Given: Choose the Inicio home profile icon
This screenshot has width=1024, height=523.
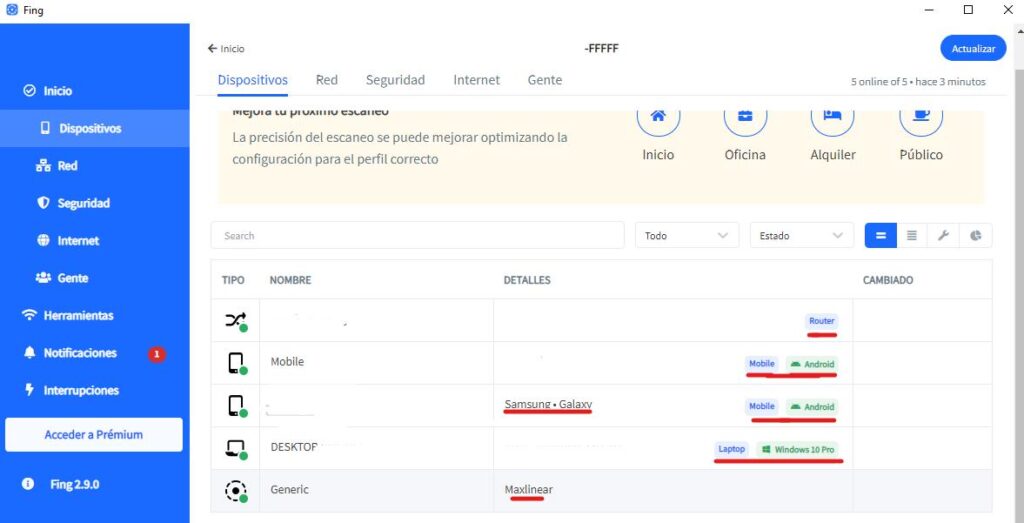Looking at the screenshot, I should [658, 118].
